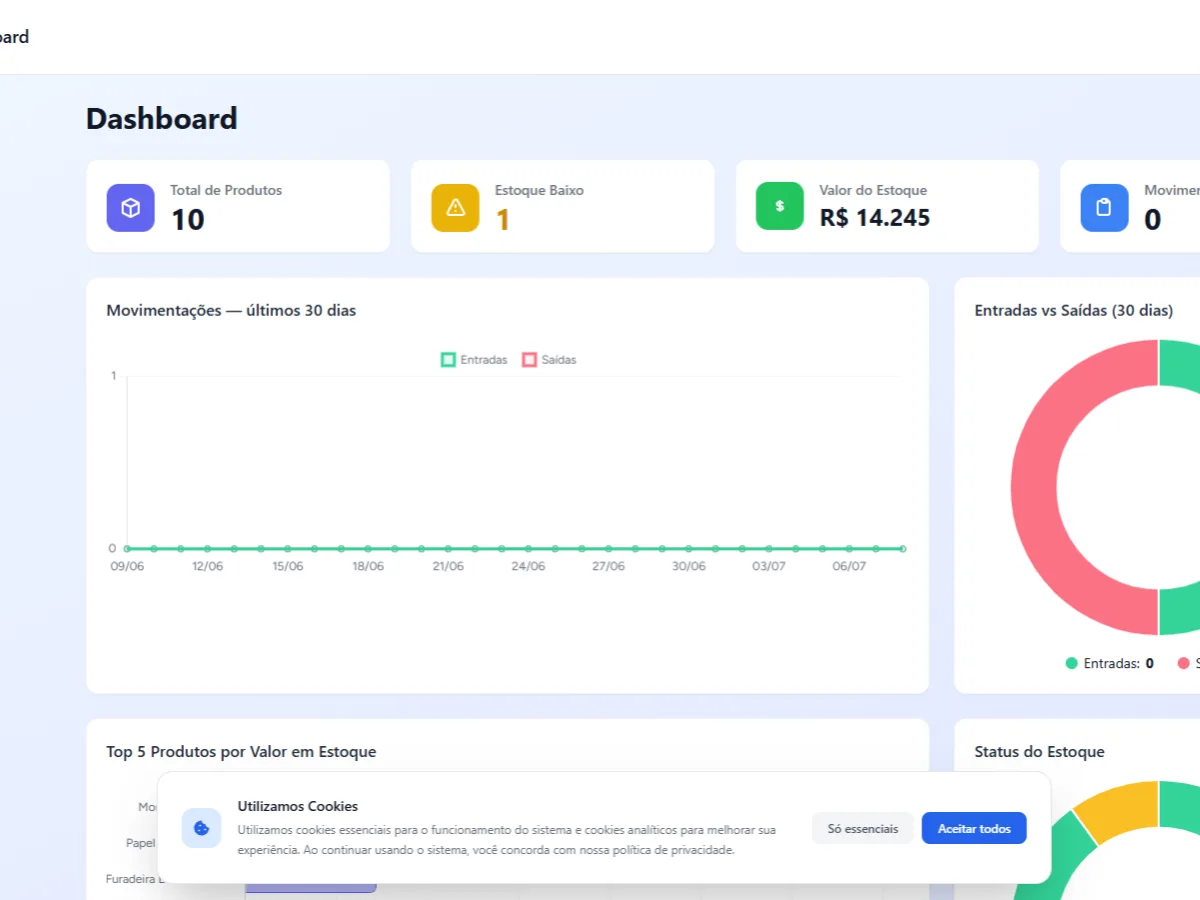Click the yellow warning icon for Estoque Baixo

pos(455,208)
